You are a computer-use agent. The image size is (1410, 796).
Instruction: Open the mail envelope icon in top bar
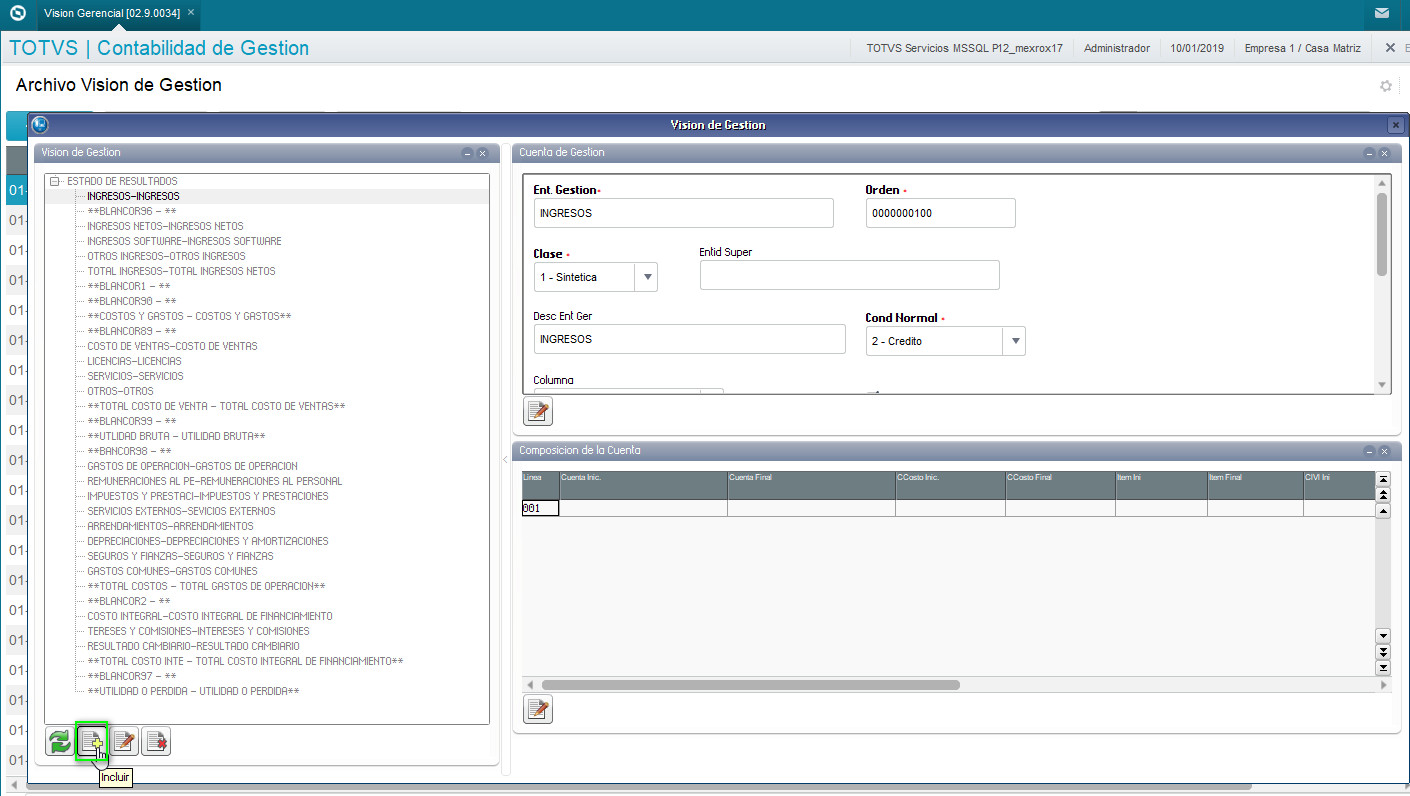coord(1382,13)
